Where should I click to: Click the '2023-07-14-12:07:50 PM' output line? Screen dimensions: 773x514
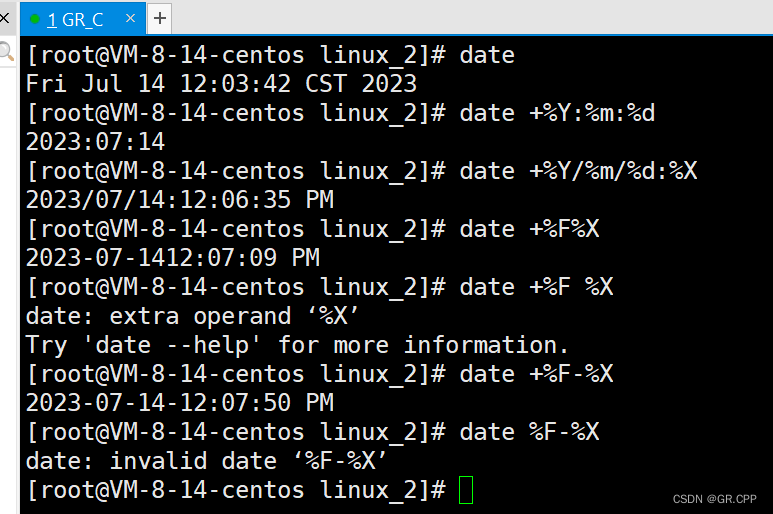pos(180,403)
